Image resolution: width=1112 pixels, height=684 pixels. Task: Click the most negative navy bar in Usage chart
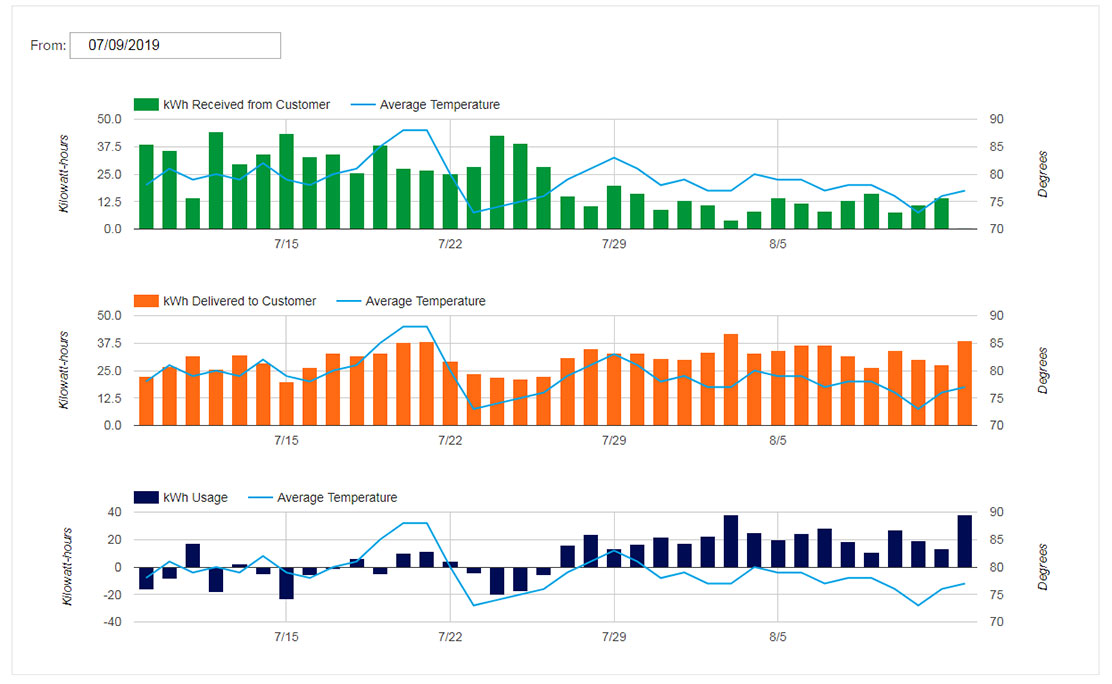tap(286, 583)
